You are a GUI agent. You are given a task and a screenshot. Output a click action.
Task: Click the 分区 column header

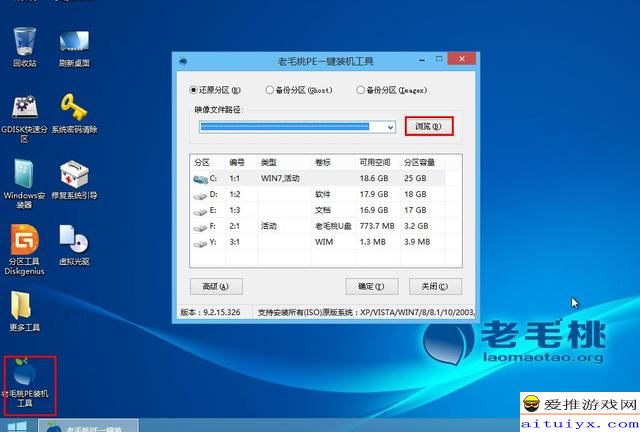click(202, 163)
